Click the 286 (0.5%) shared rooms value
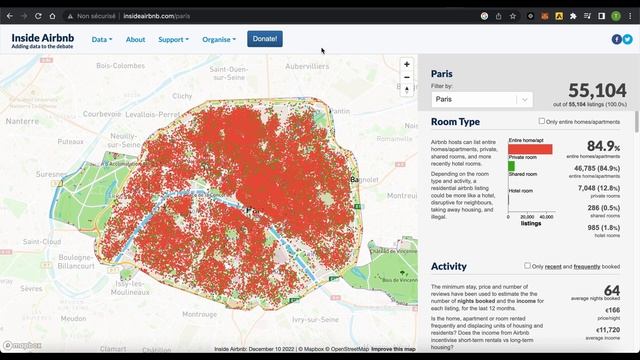Image resolution: width=640 pixels, height=360 pixels. click(604, 208)
